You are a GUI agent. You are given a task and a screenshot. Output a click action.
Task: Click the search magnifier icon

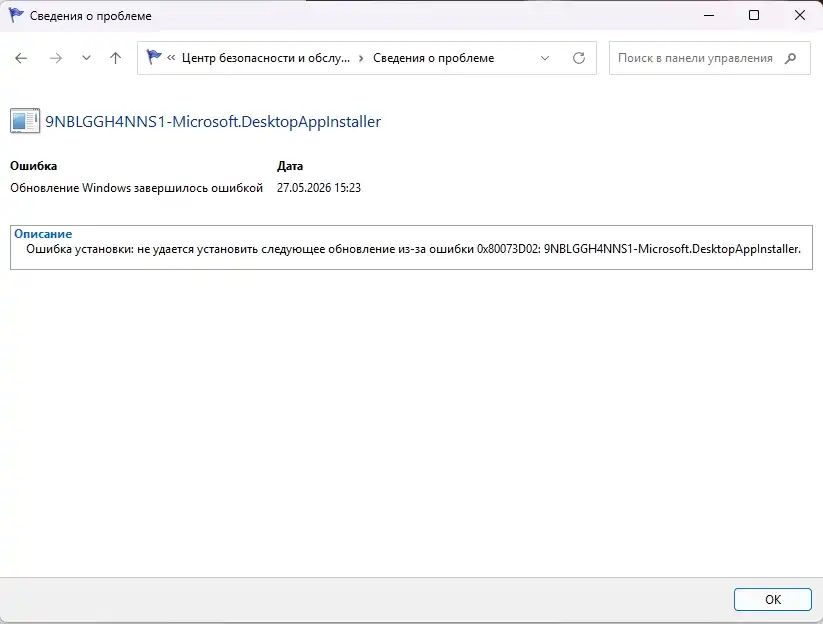(790, 58)
